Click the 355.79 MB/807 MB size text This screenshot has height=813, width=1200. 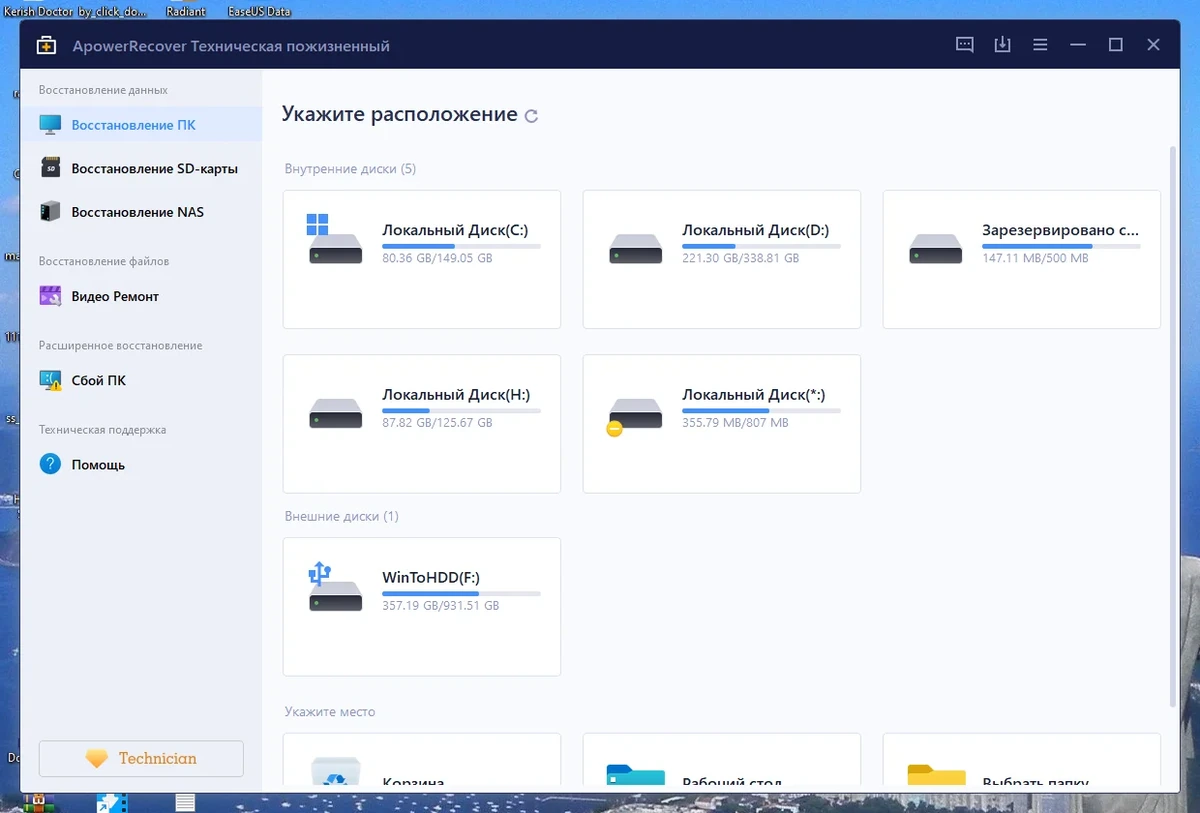click(x=735, y=423)
